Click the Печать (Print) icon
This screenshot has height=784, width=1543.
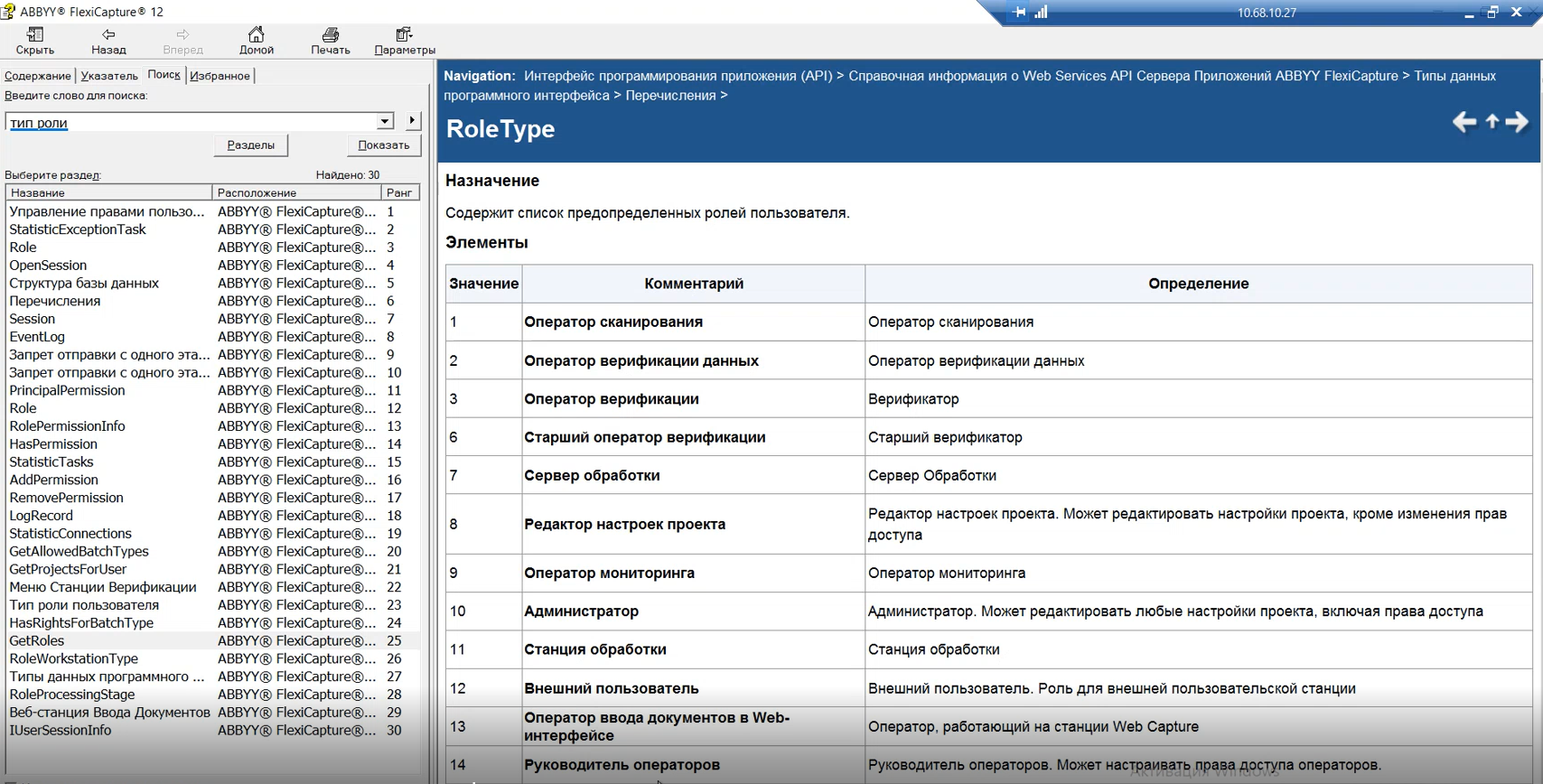[x=331, y=41]
